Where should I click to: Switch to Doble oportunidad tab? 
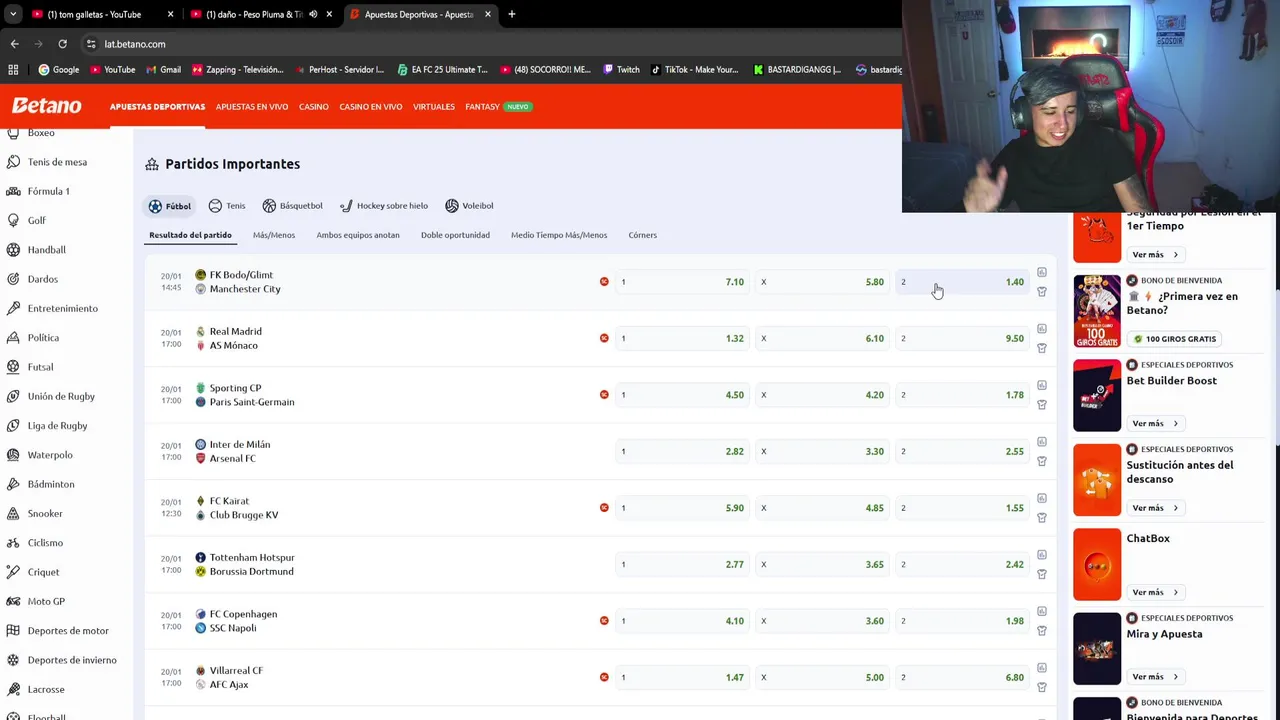[455, 235]
